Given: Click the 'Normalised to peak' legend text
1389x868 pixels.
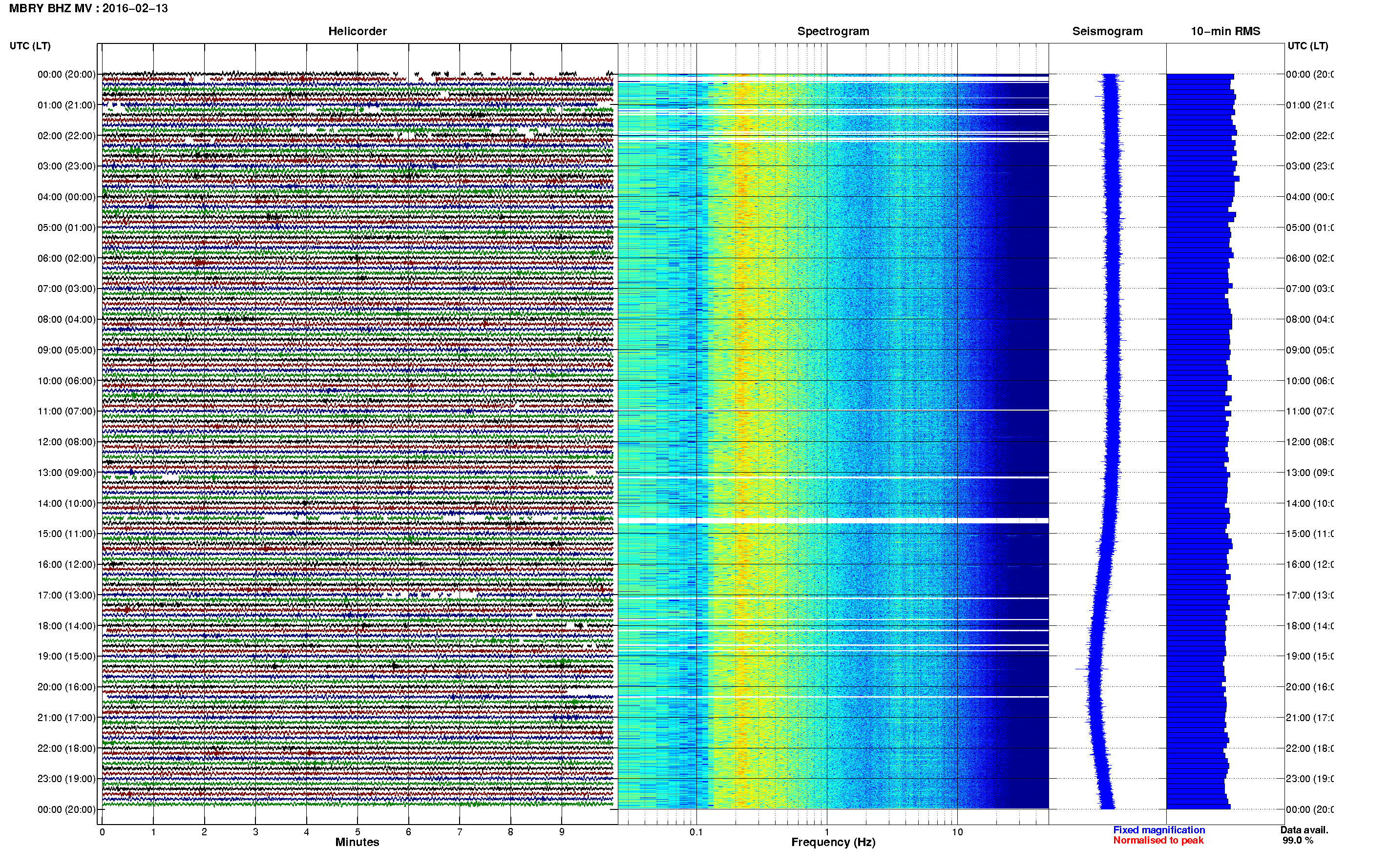Looking at the screenshot, I should [x=1158, y=841].
